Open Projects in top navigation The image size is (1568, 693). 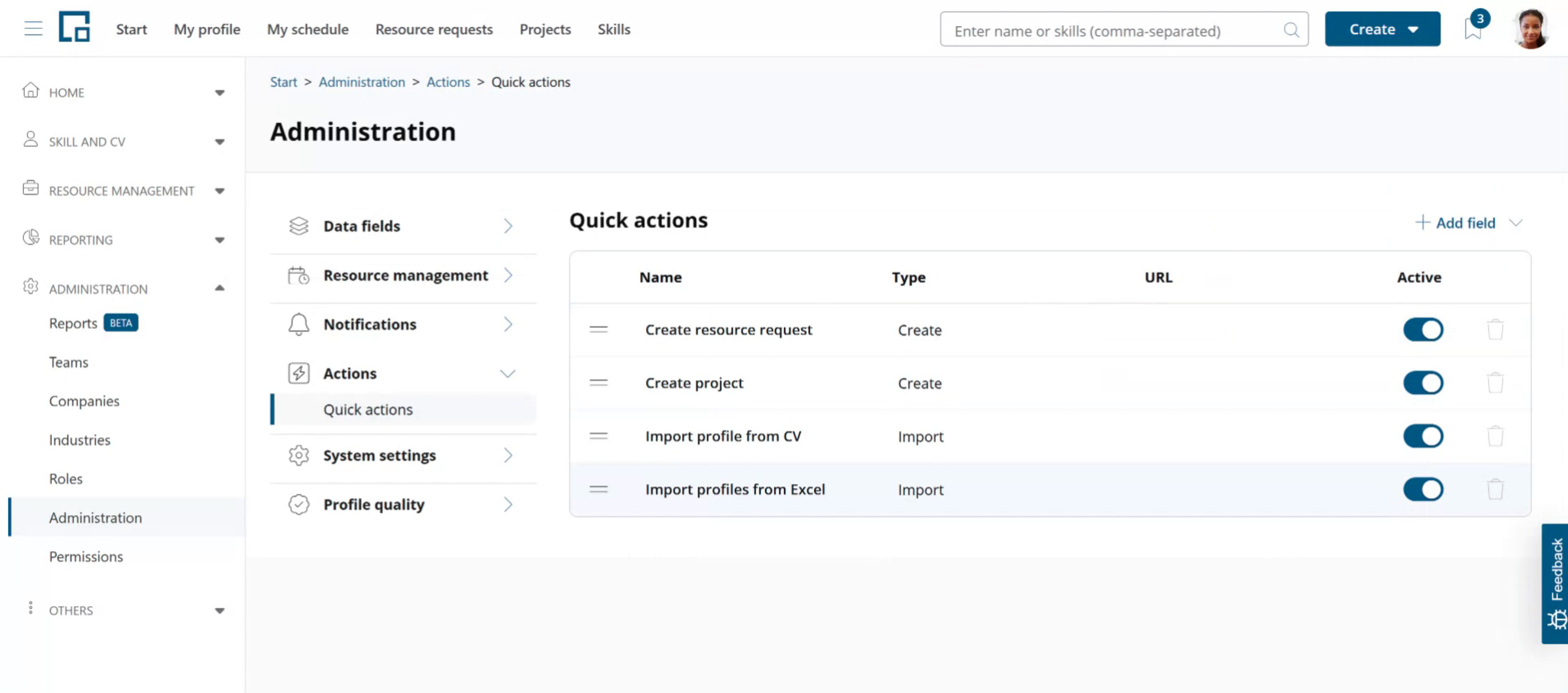tap(545, 29)
